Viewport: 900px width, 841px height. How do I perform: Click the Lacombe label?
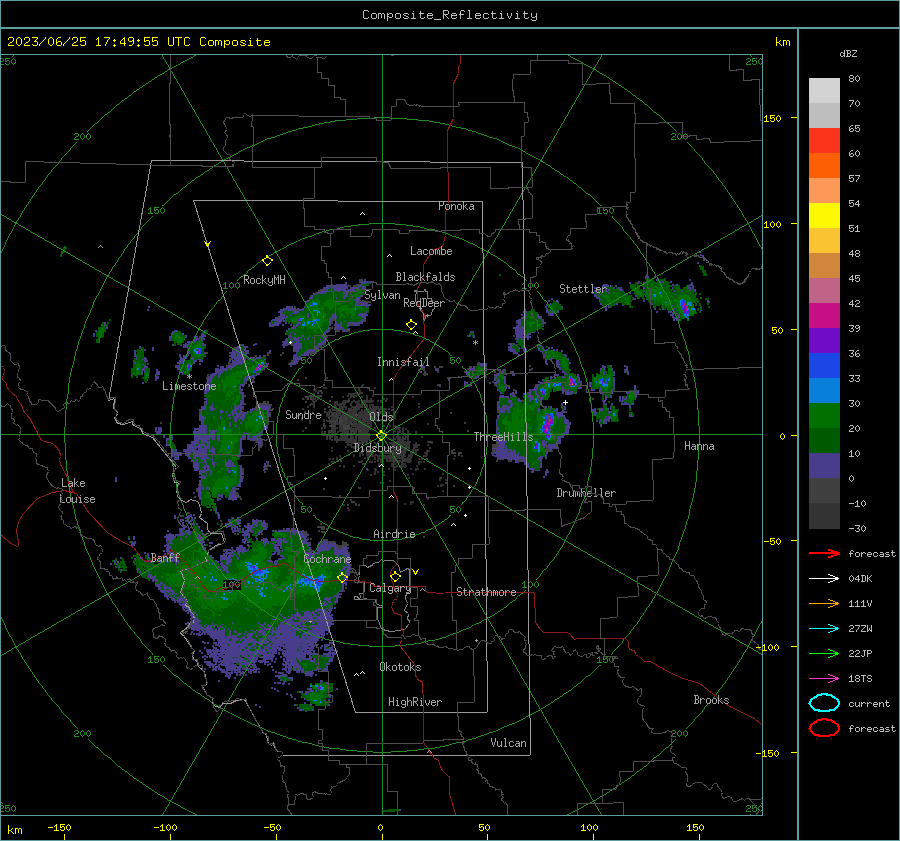coord(431,251)
